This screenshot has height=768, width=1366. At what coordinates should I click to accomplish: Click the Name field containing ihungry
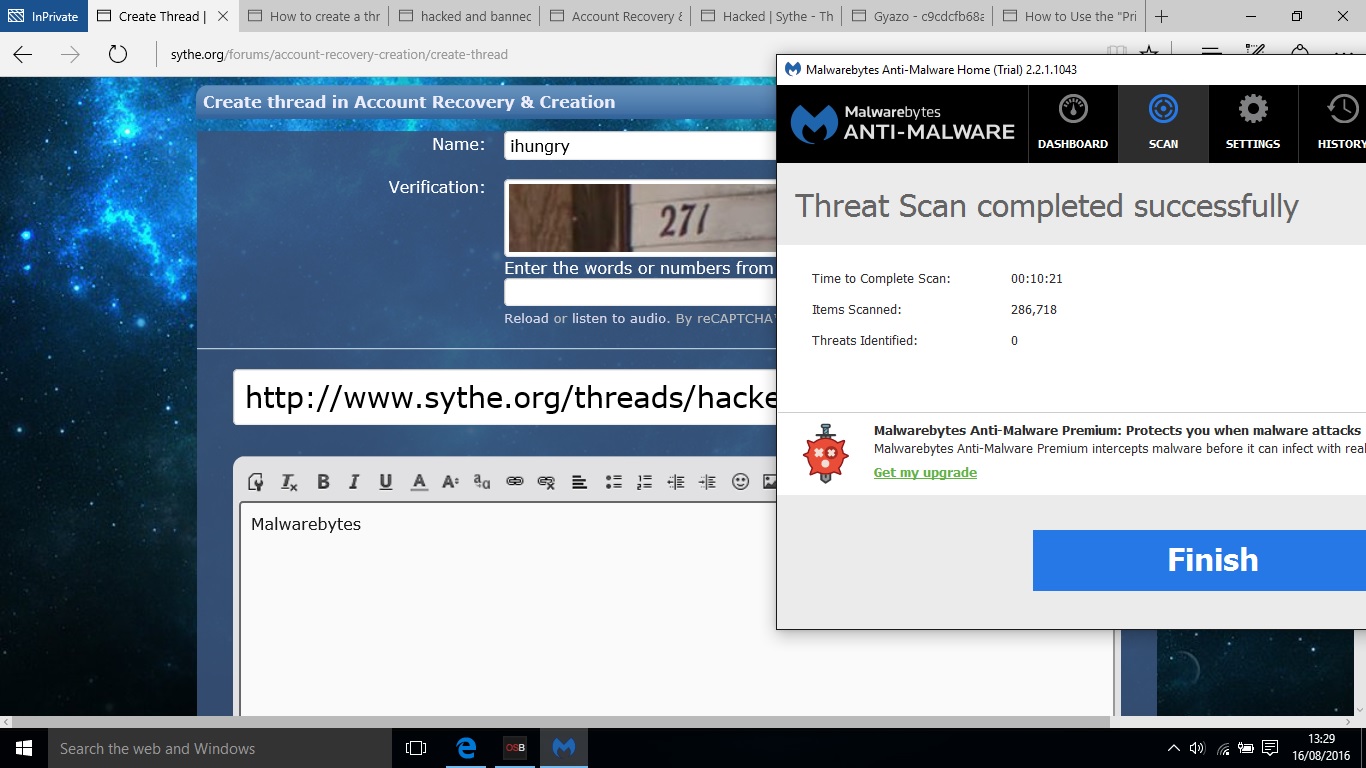640,146
